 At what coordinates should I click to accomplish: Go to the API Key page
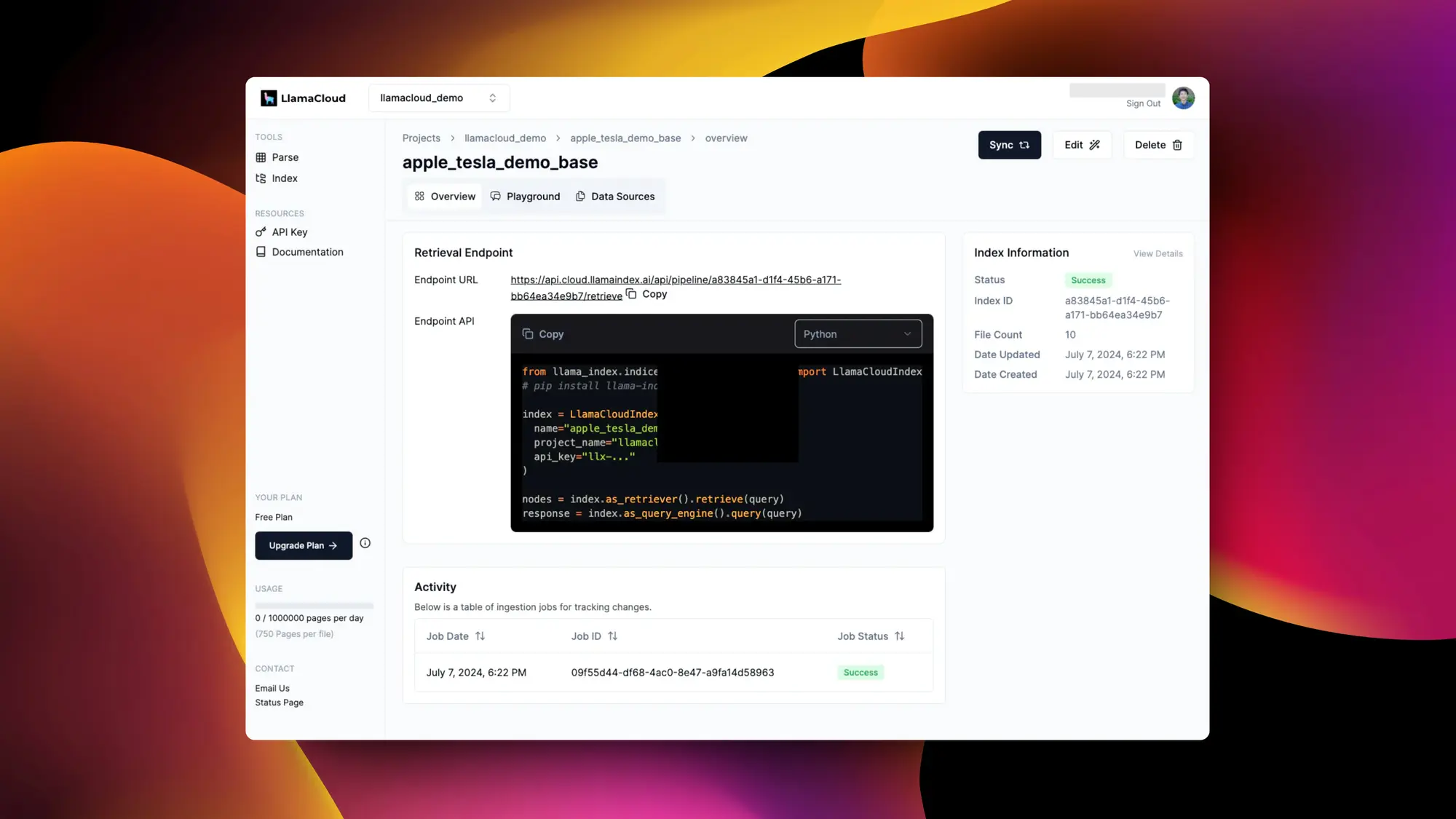point(281,232)
